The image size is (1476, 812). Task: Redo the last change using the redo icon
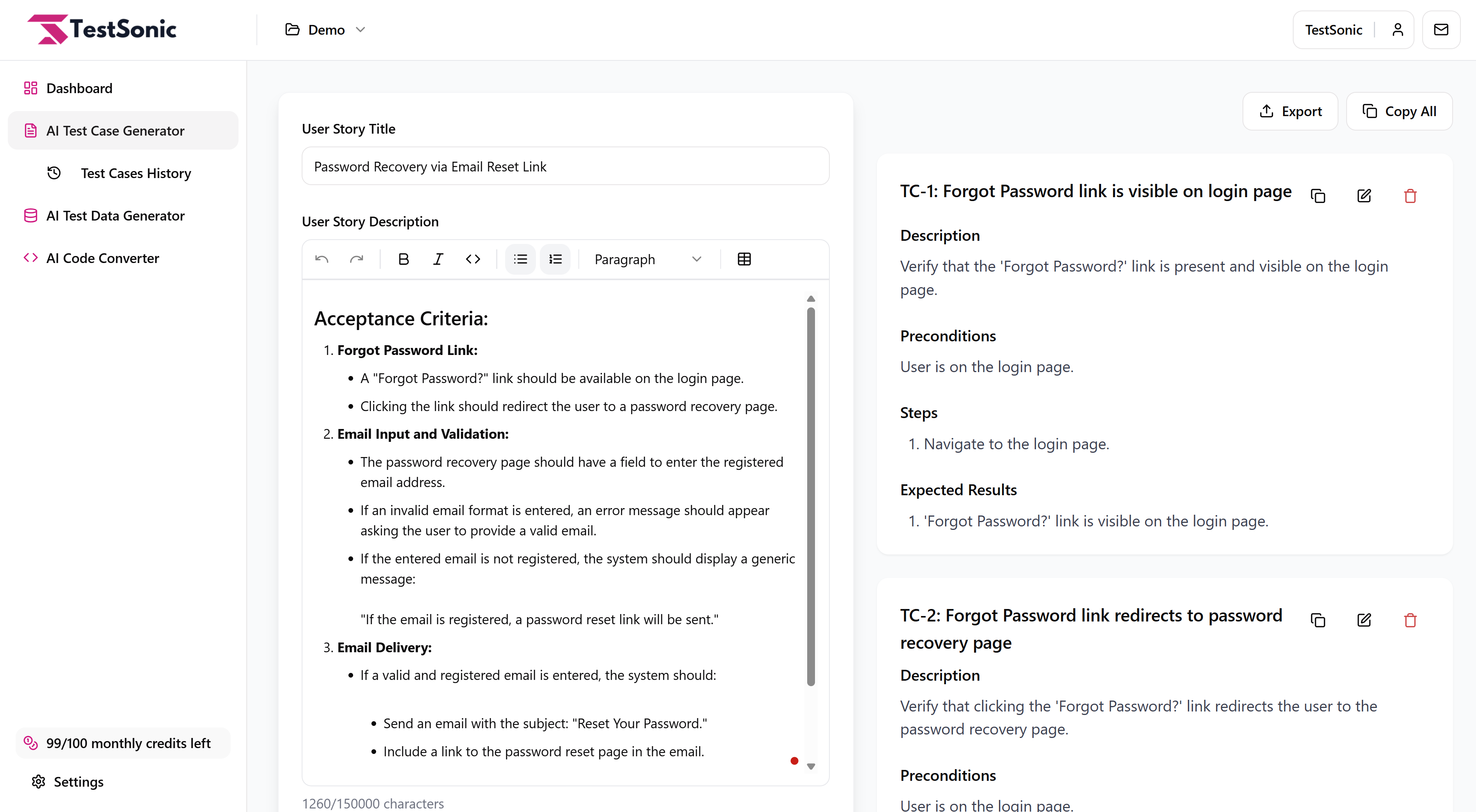click(x=357, y=259)
